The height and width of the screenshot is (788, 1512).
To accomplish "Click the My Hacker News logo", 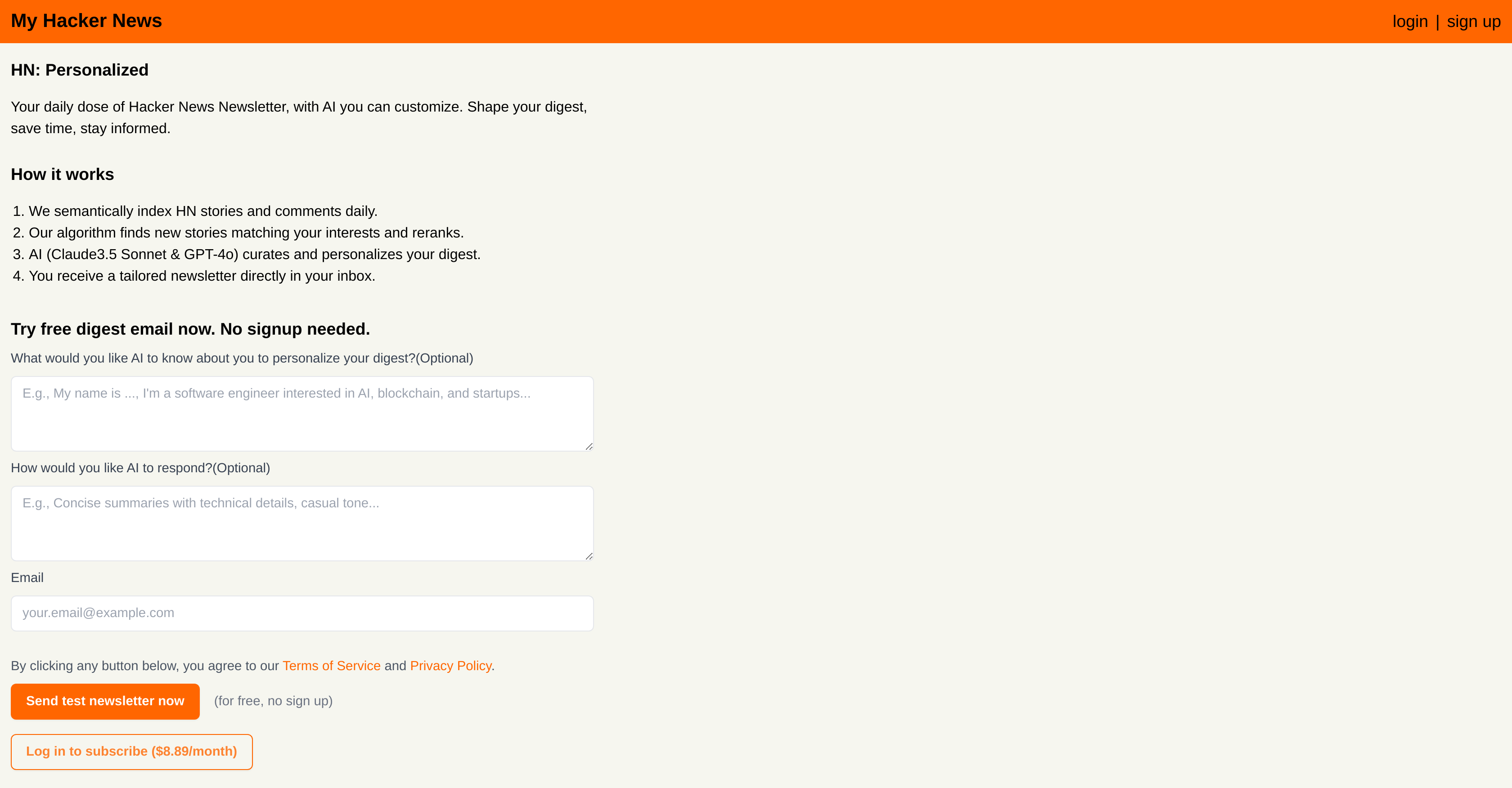I will 86,21.
